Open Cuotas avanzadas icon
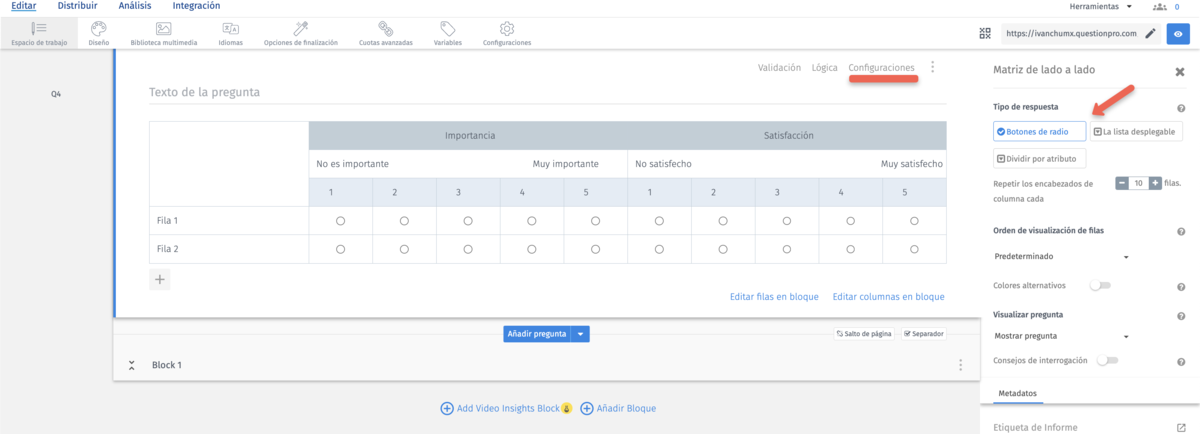The height and width of the screenshot is (434, 1200). coord(385,30)
